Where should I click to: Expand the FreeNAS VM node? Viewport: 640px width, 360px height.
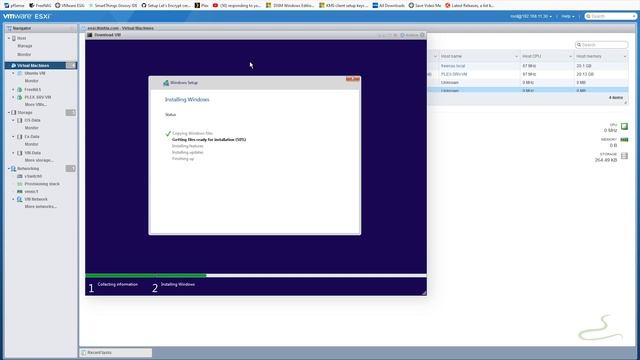point(13,89)
